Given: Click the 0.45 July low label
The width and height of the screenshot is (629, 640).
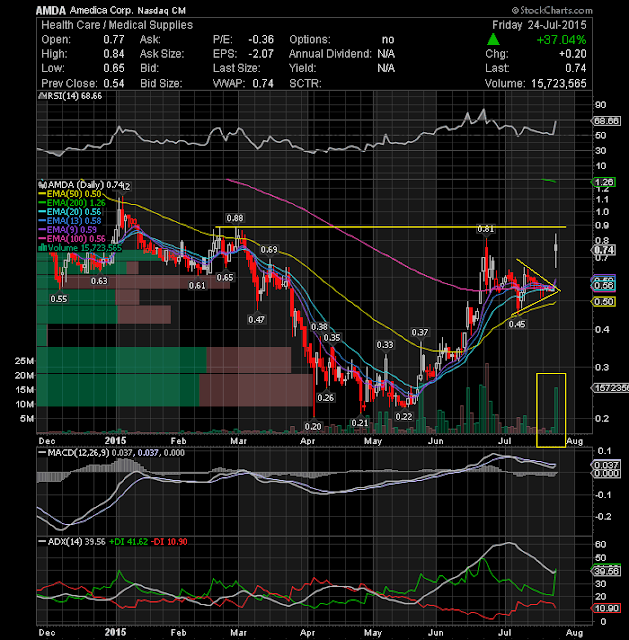Looking at the screenshot, I should tap(517, 324).
